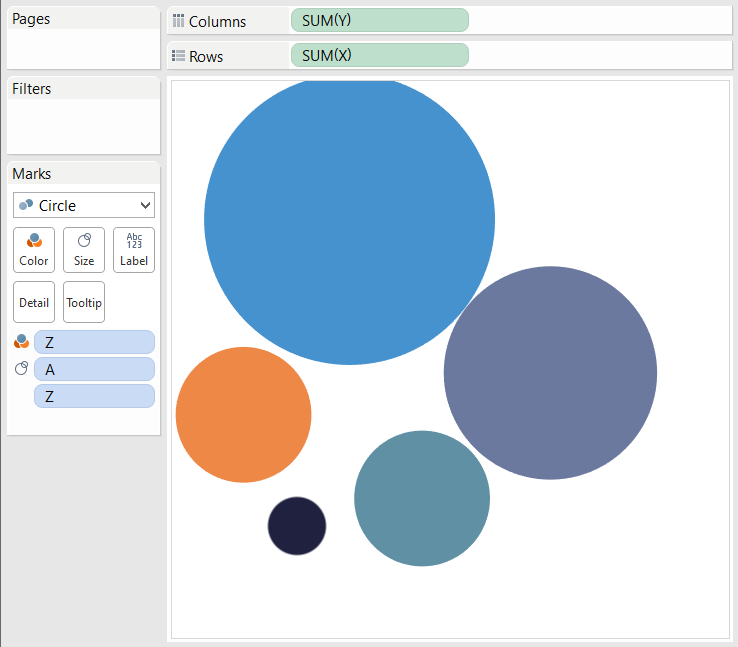Select the small dark navy circle
The image size is (738, 647).
297,526
